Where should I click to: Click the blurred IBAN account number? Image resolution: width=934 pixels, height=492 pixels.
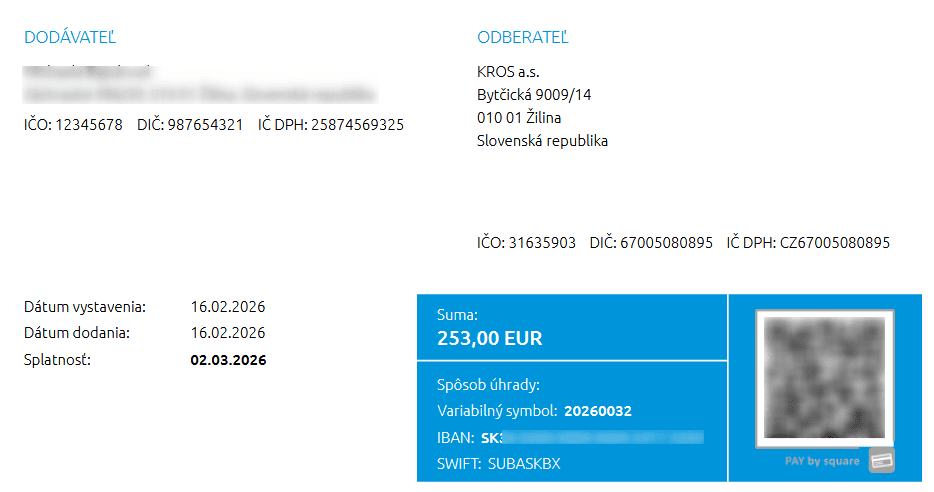pyautogui.click(x=600, y=437)
